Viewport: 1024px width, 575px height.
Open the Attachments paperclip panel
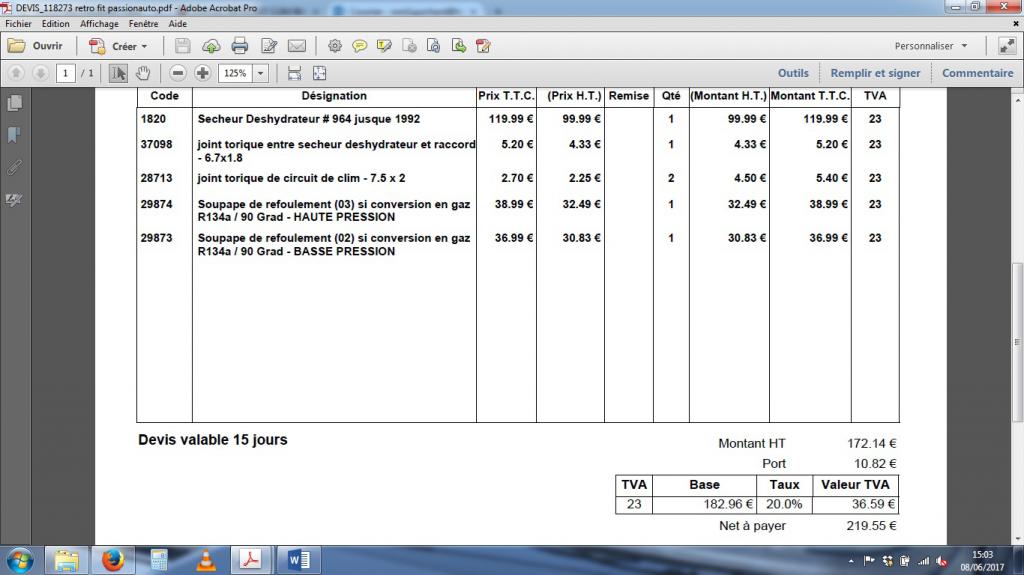click(x=14, y=167)
